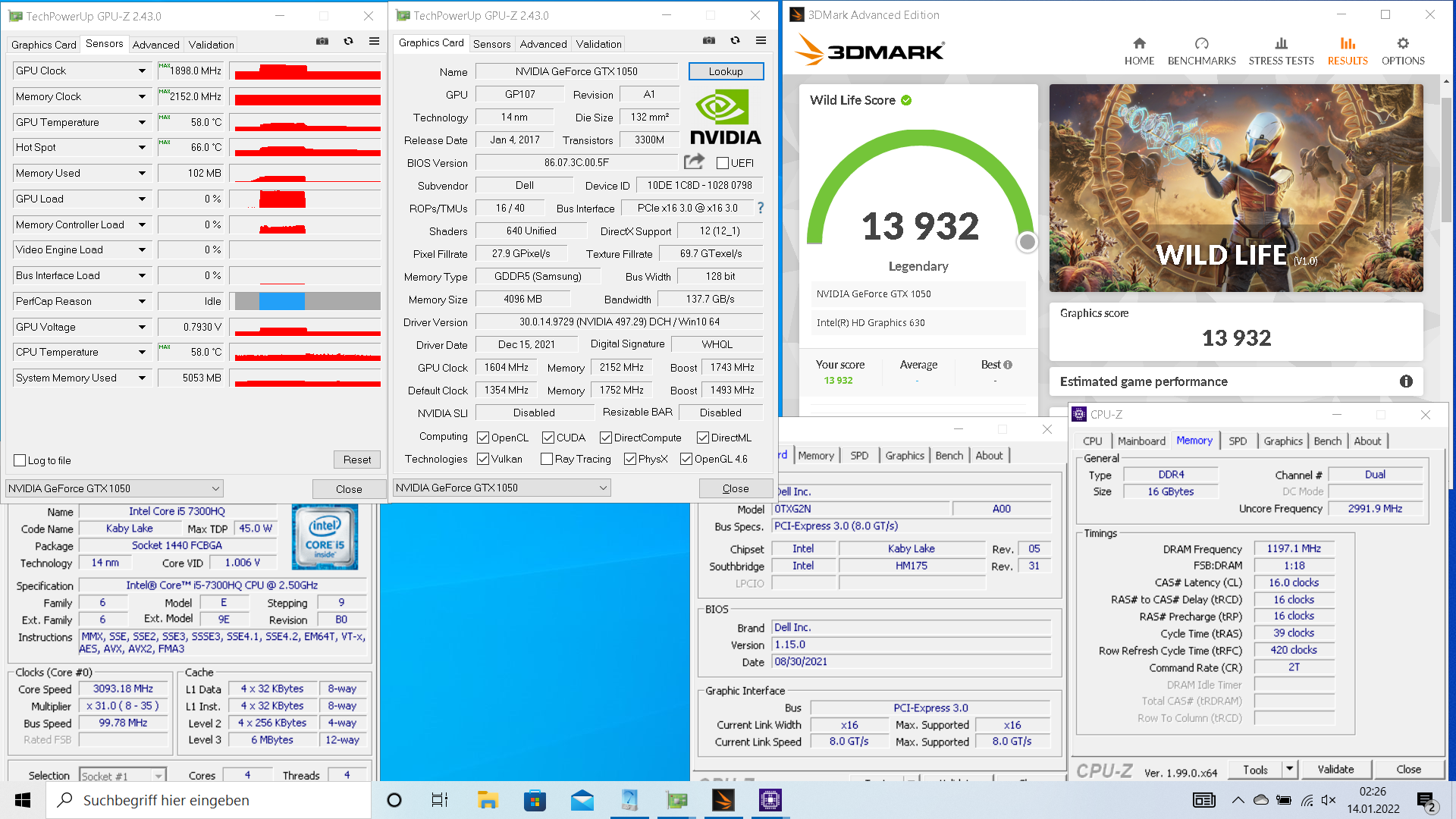Open hamburger menu in GPU-Z Graphics Card window
The image size is (1456, 819).
pos(761,40)
